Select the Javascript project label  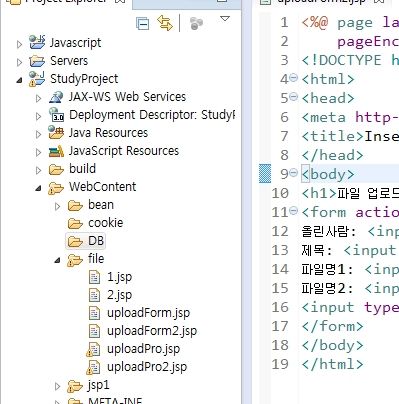pos(75,43)
